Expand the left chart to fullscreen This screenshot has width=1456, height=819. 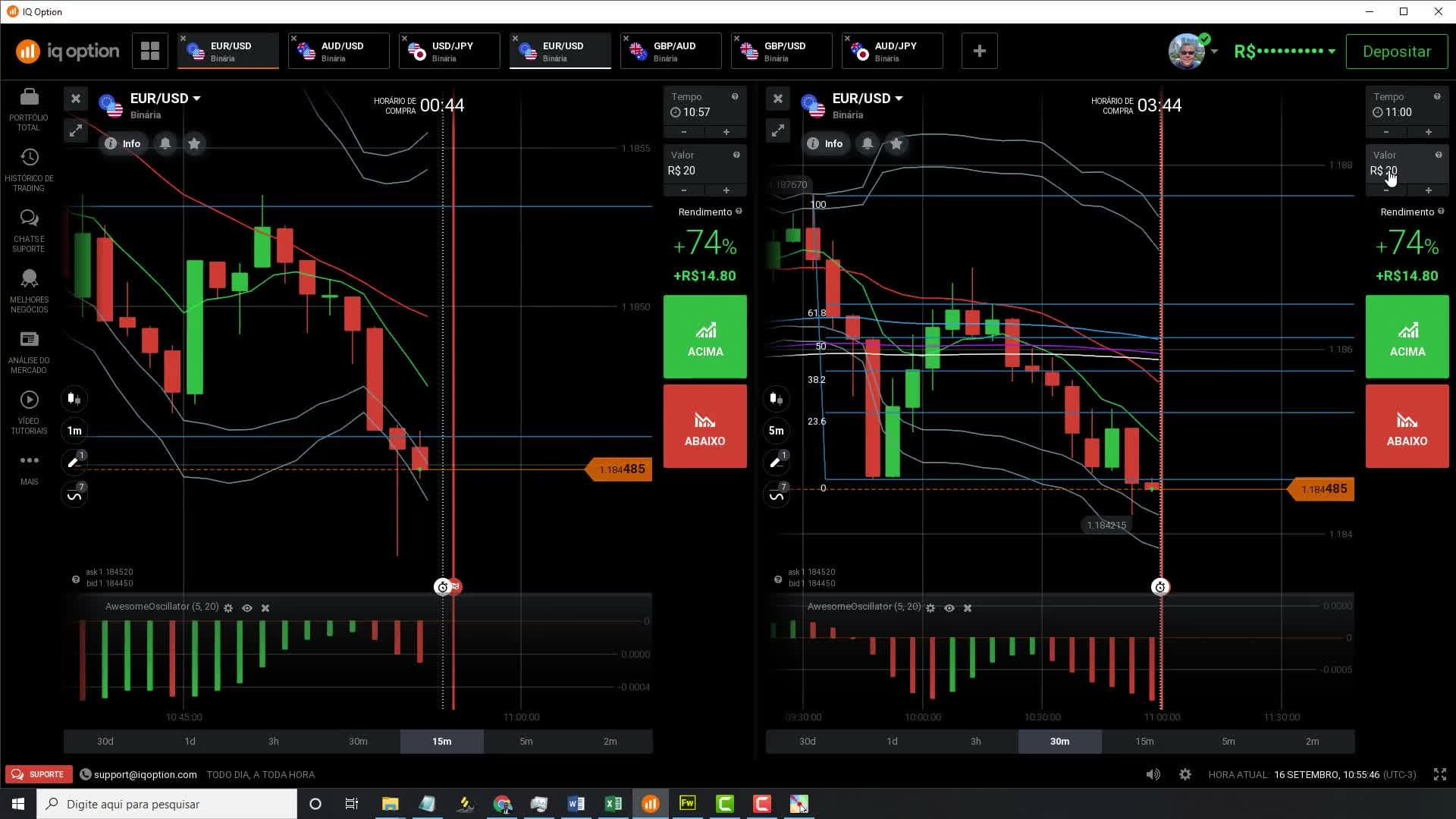(75, 130)
